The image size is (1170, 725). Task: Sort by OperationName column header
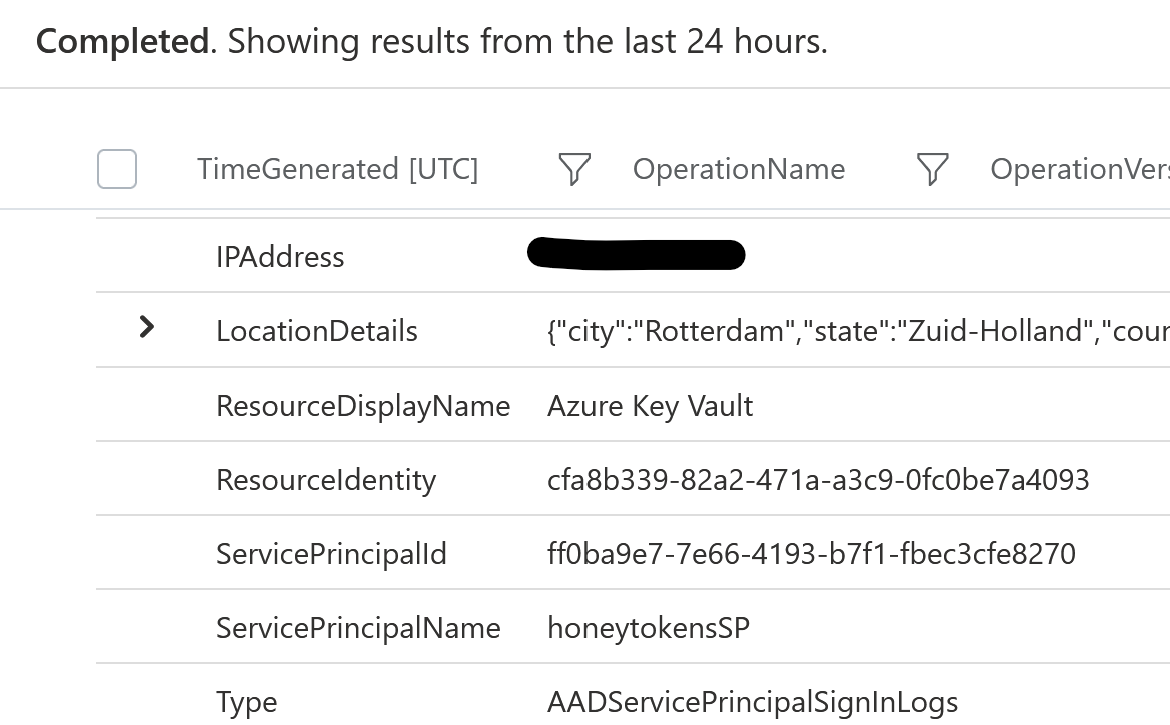[738, 169]
